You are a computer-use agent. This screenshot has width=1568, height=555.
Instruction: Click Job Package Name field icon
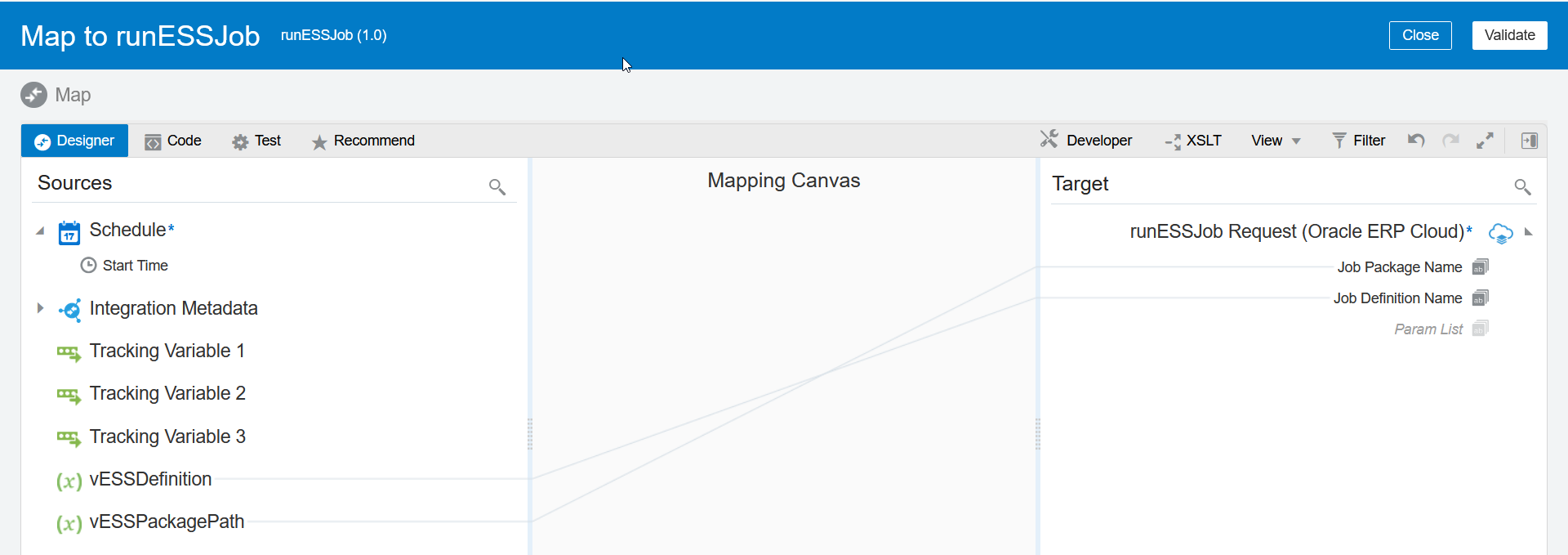point(1480,267)
